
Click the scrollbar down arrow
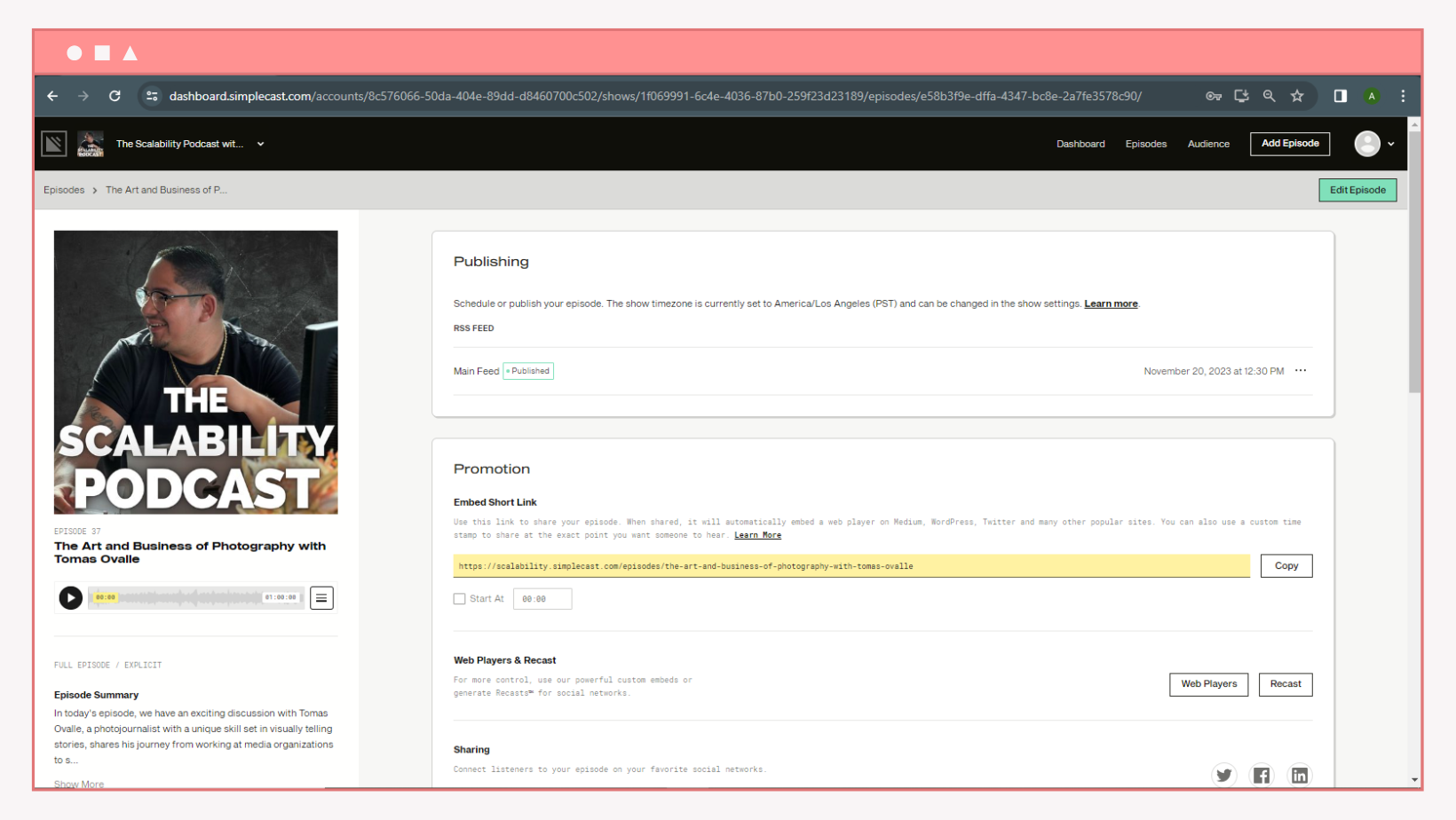click(x=1414, y=780)
